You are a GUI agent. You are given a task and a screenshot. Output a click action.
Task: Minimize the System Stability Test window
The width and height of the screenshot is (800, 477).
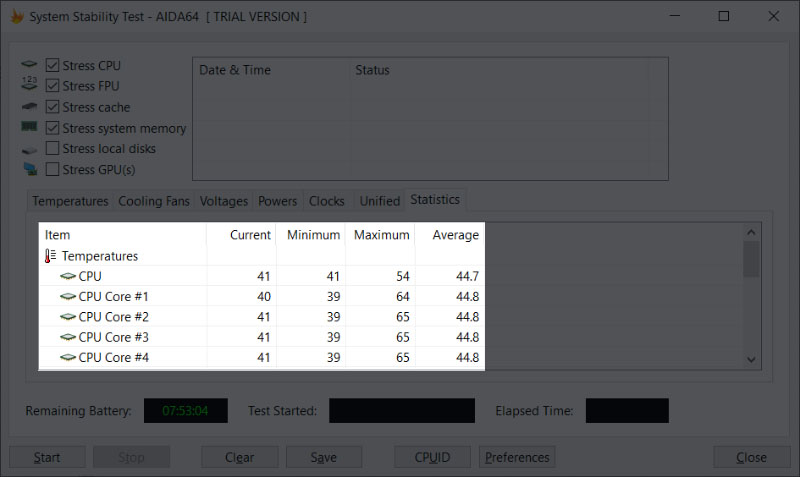pos(675,16)
